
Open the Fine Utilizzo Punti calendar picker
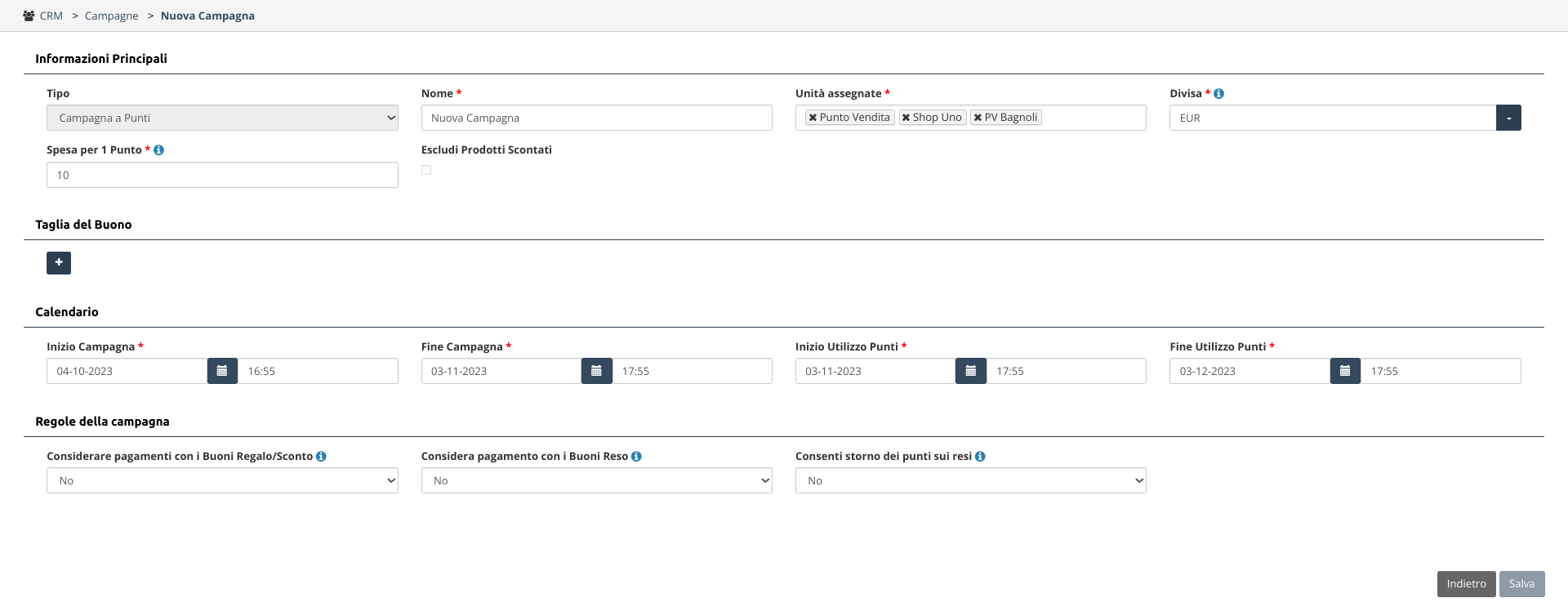click(1345, 371)
